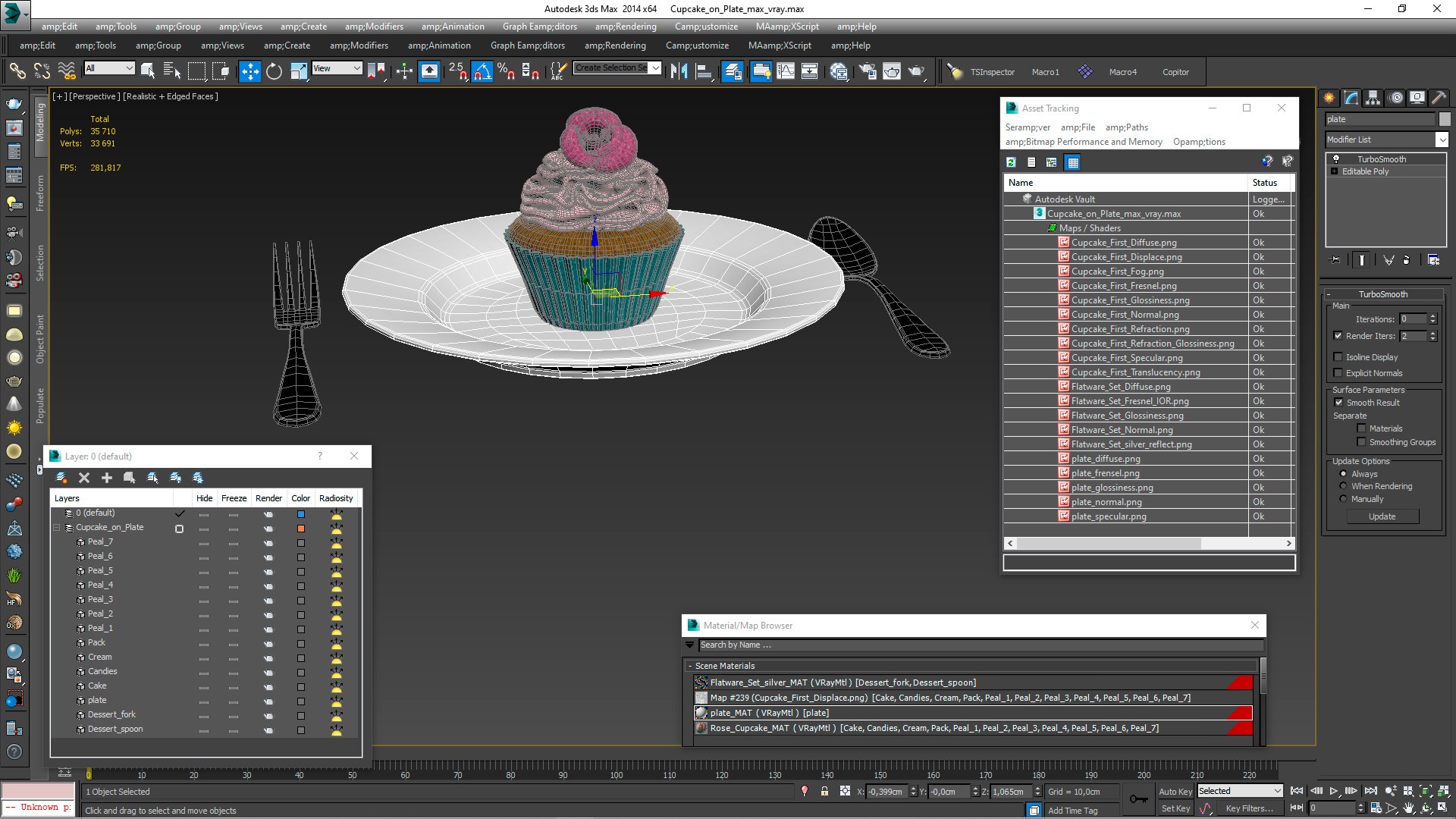The image size is (1456, 819).
Task: Go to end of animation
Action: coord(1370,791)
